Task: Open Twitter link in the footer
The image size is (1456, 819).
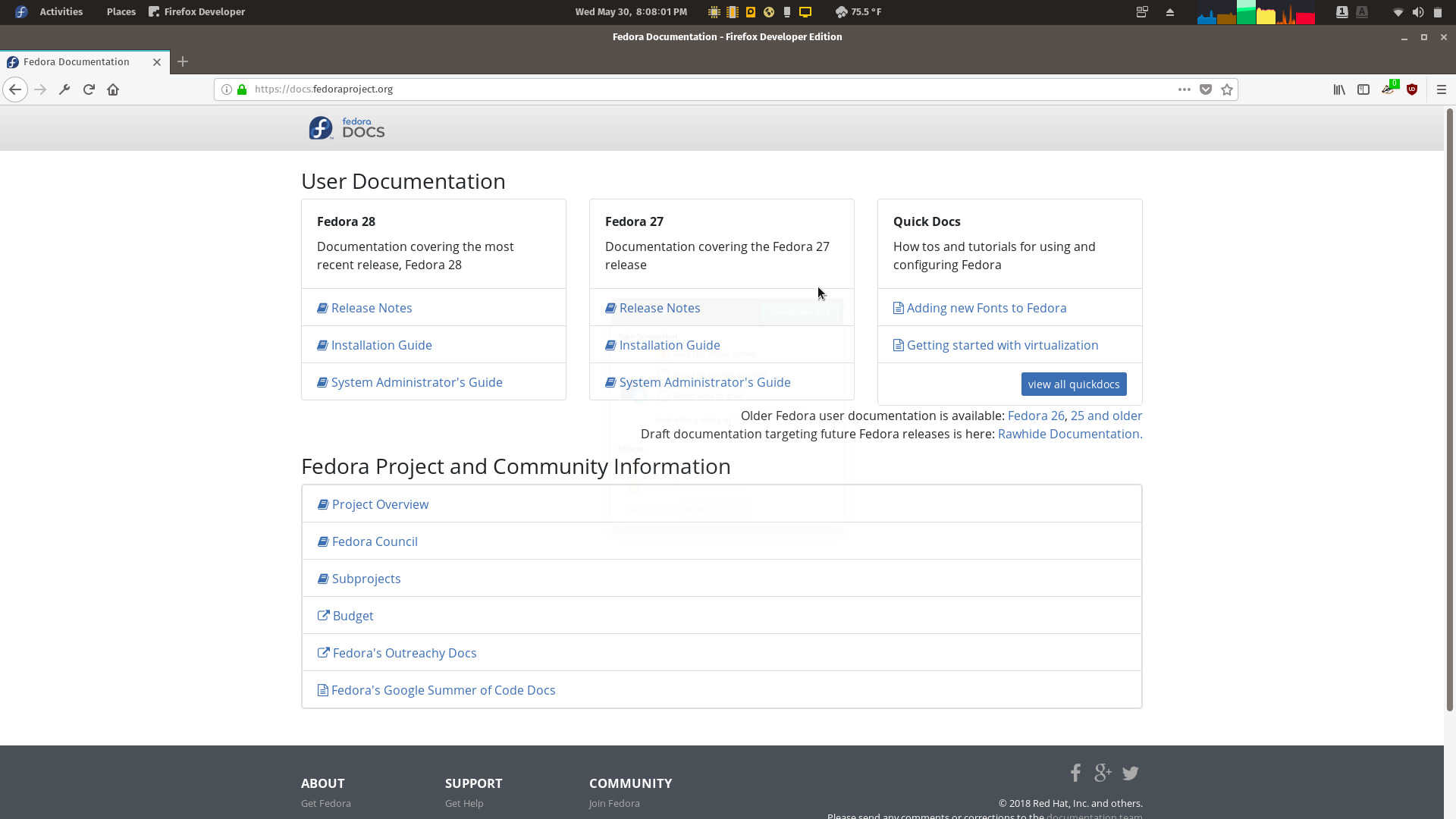Action: pyautogui.click(x=1131, y=773)
